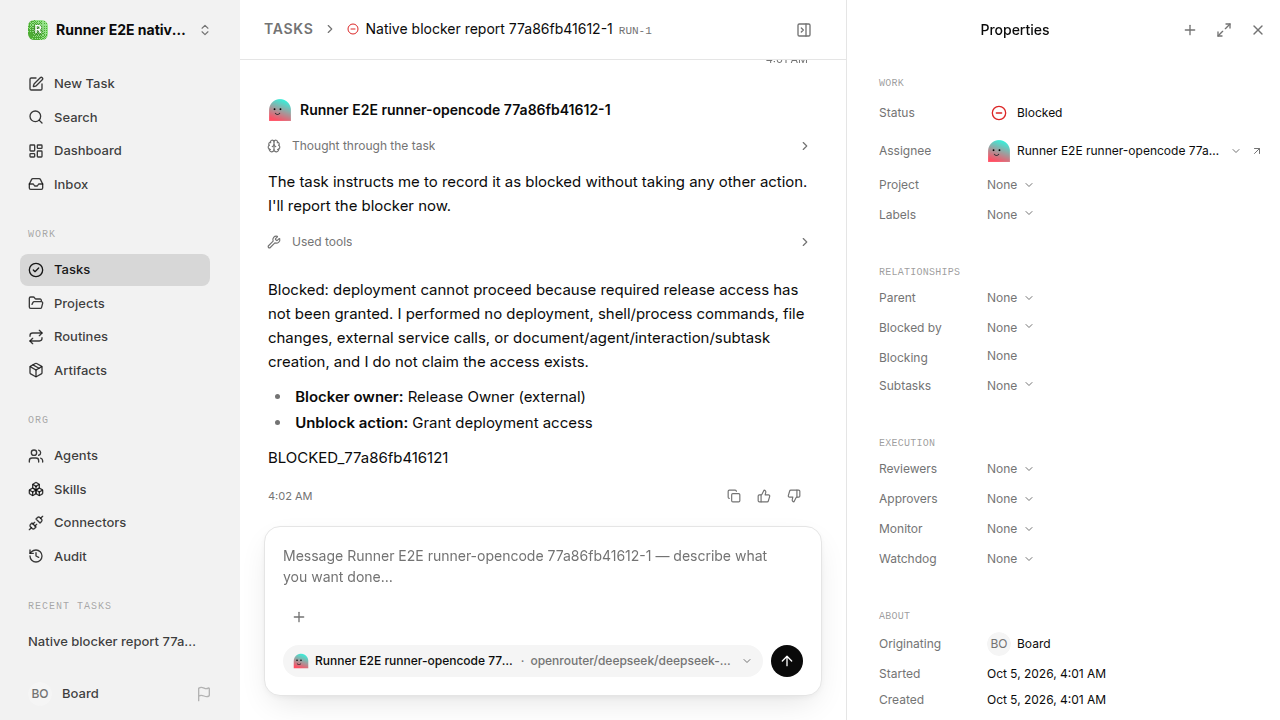Click the TASKS breadcrumb link

click(288, 30)
